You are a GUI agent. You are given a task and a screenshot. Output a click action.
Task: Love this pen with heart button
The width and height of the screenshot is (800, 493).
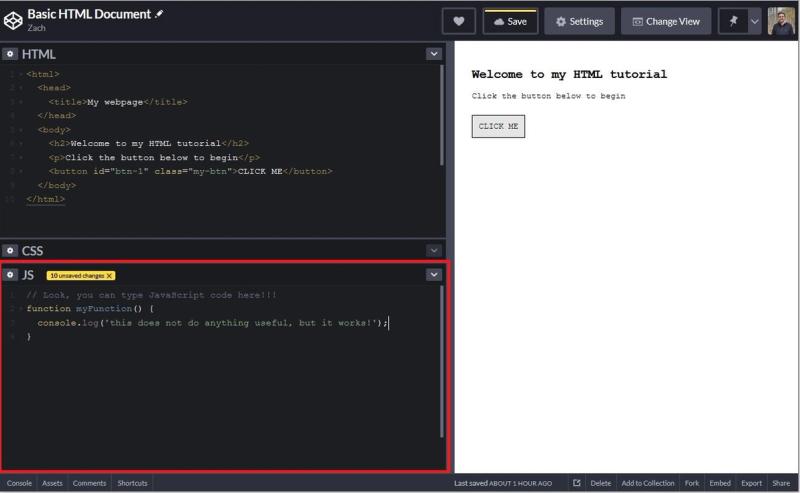tap(459, 21)
